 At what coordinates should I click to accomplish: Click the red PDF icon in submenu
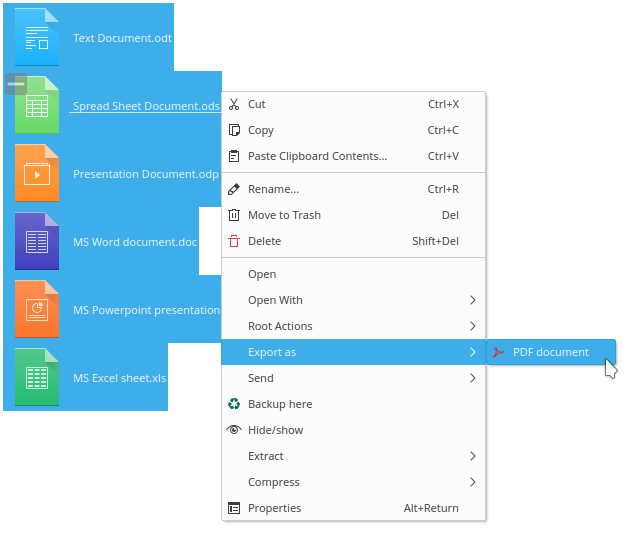498,352
